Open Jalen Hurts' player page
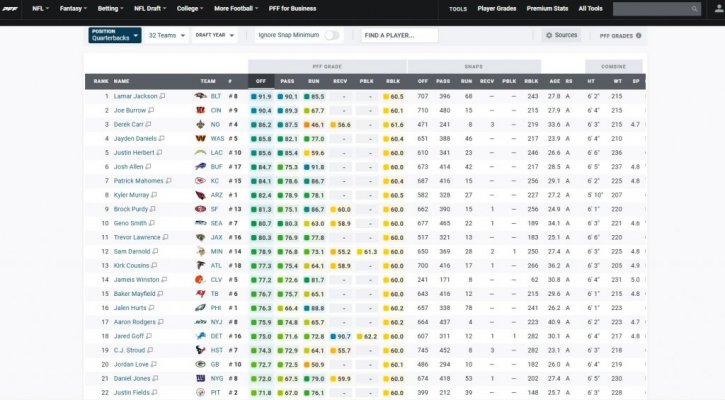725x400 pixels. (x=130, y=308)
